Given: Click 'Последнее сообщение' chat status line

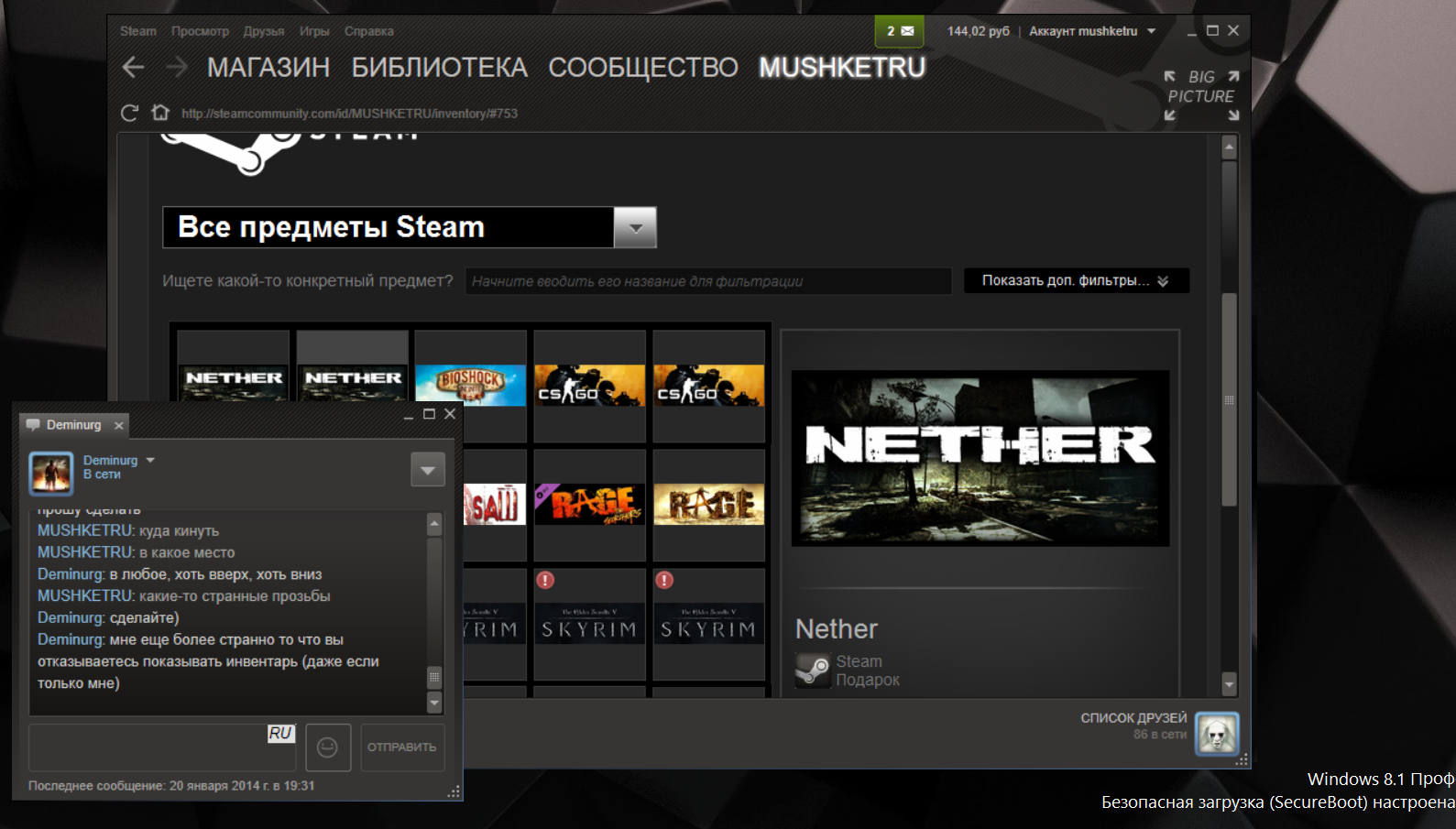Looking at the screenshot, I should (x=171, y=786).
